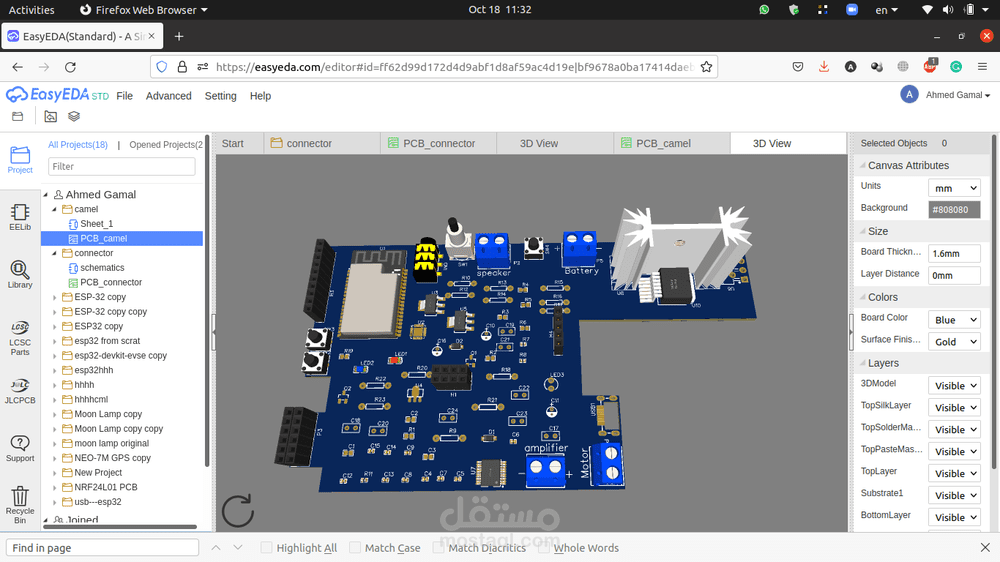Open the Board Color dropdown
1000x562 pixels.
(x=954, y=320)
